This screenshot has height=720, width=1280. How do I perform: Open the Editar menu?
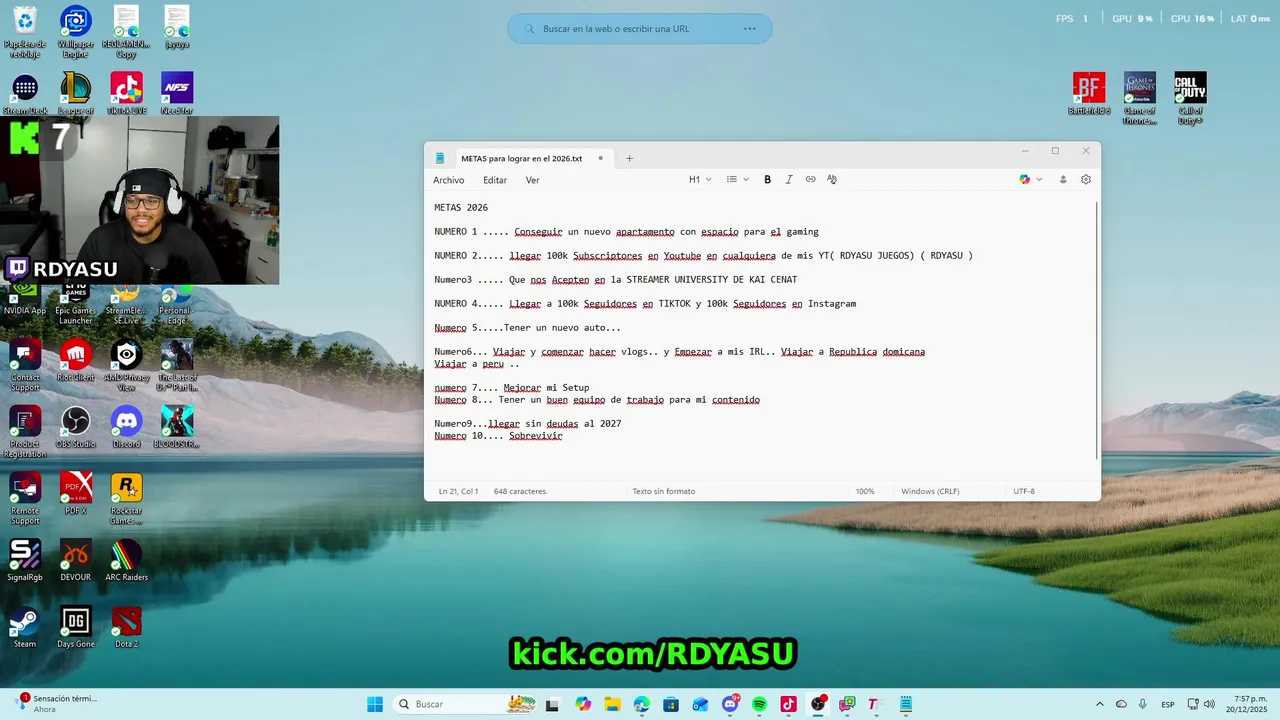tap(495, 180)
